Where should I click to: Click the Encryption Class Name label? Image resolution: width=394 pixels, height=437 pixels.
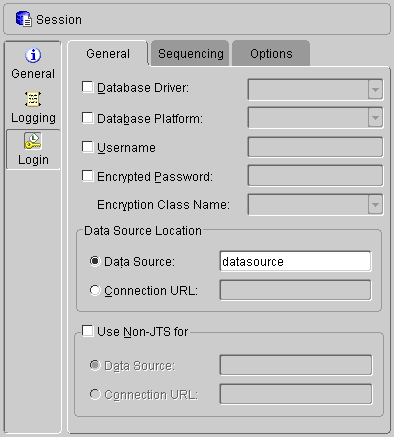tap(163, 205)
